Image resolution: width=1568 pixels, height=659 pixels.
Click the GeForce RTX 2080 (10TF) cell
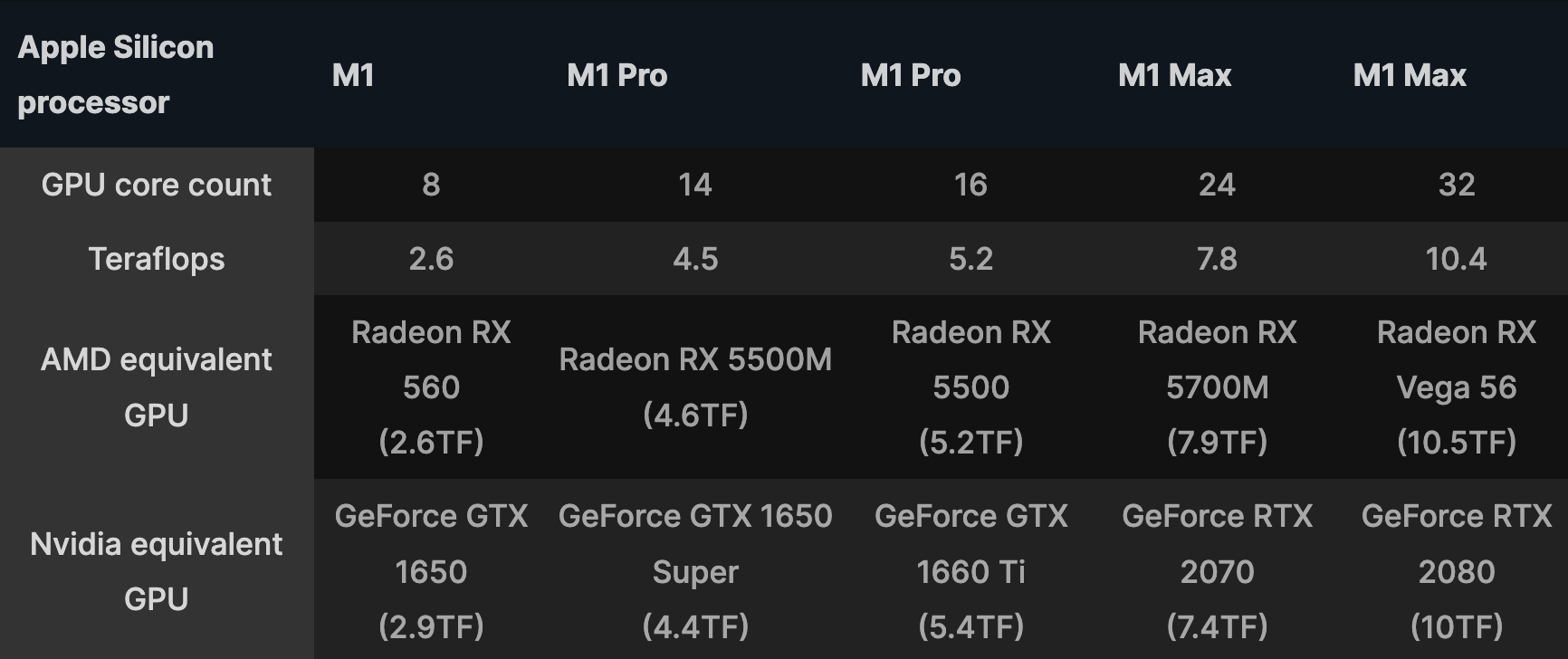coord(1457,571)
